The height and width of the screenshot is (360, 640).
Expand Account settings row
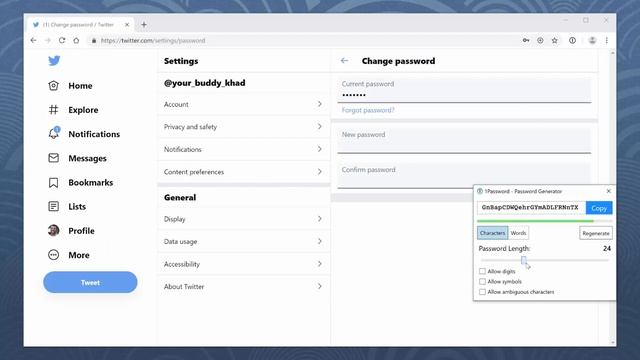244,104
